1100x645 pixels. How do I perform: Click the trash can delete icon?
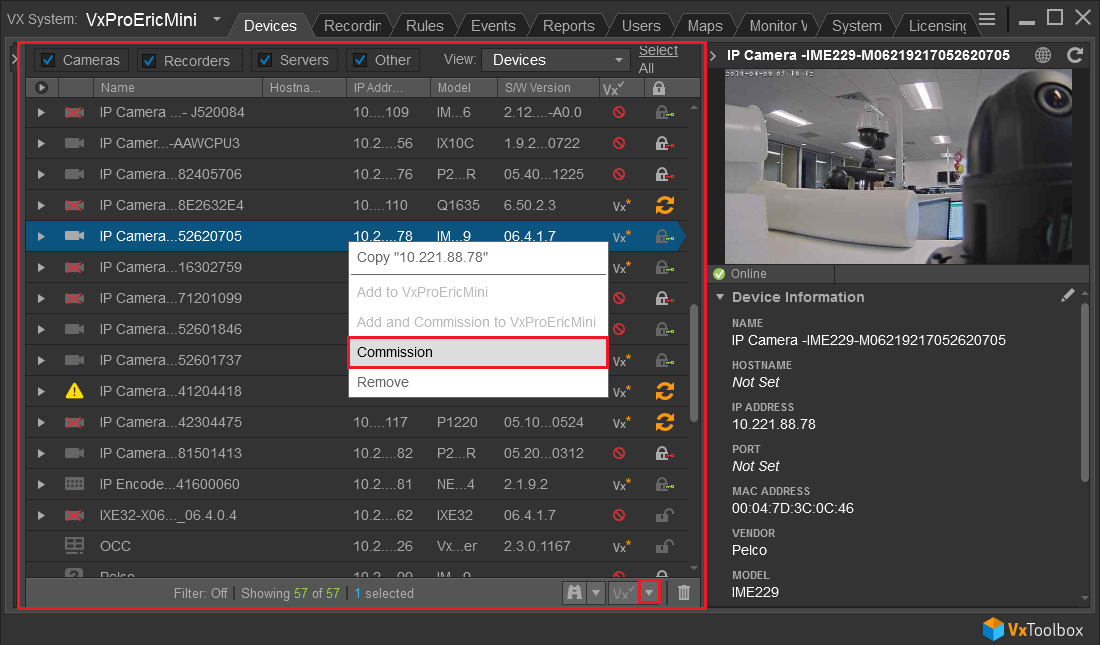coord(683,592)
